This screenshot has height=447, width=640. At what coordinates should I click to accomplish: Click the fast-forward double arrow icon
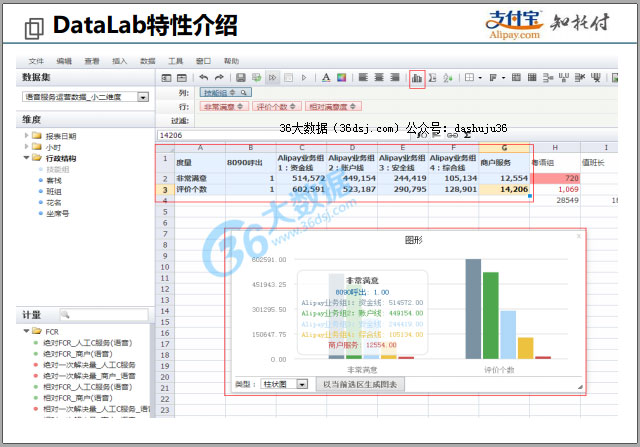(x=272, y=78)
